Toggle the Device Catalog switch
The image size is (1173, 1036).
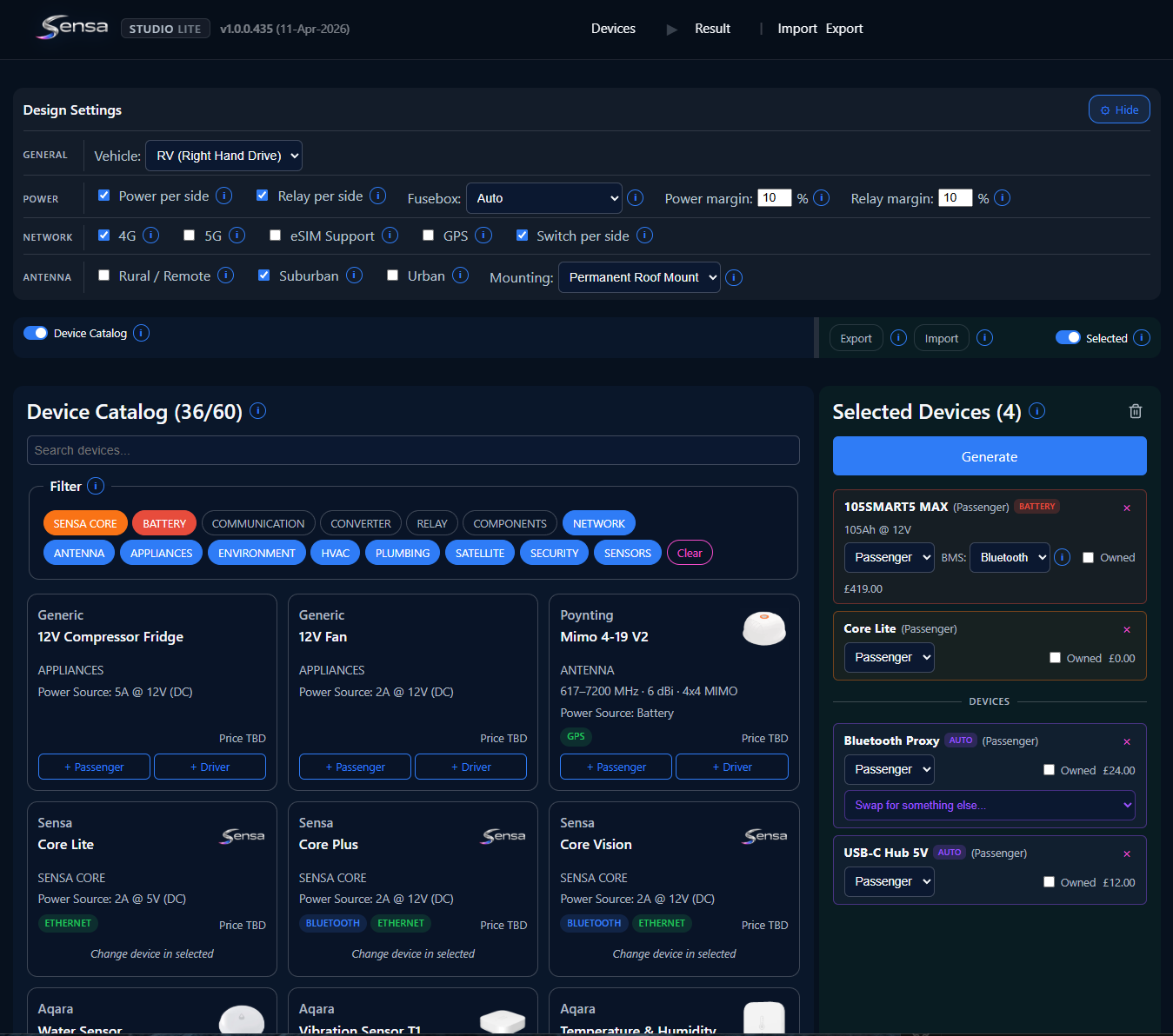pos(36,333)
